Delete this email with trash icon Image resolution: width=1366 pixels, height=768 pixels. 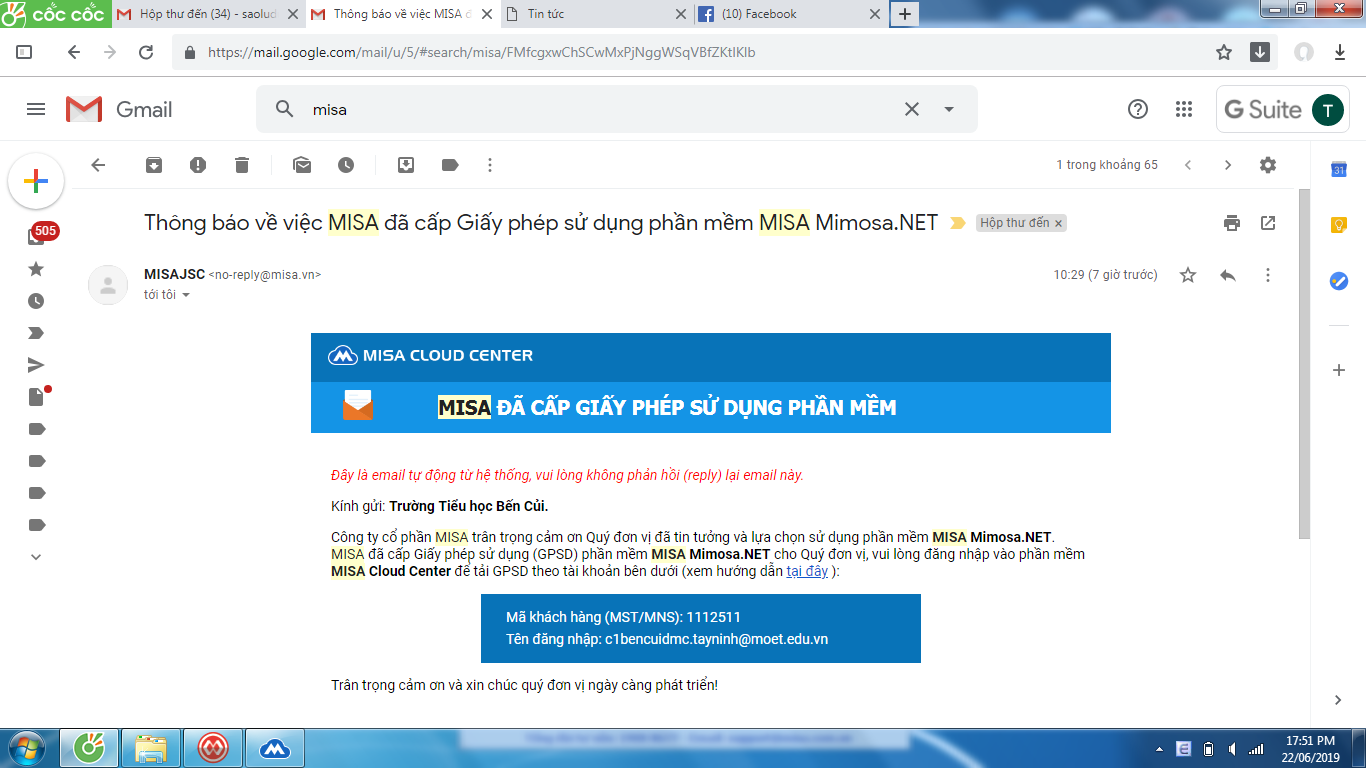[x=242, y=165]
